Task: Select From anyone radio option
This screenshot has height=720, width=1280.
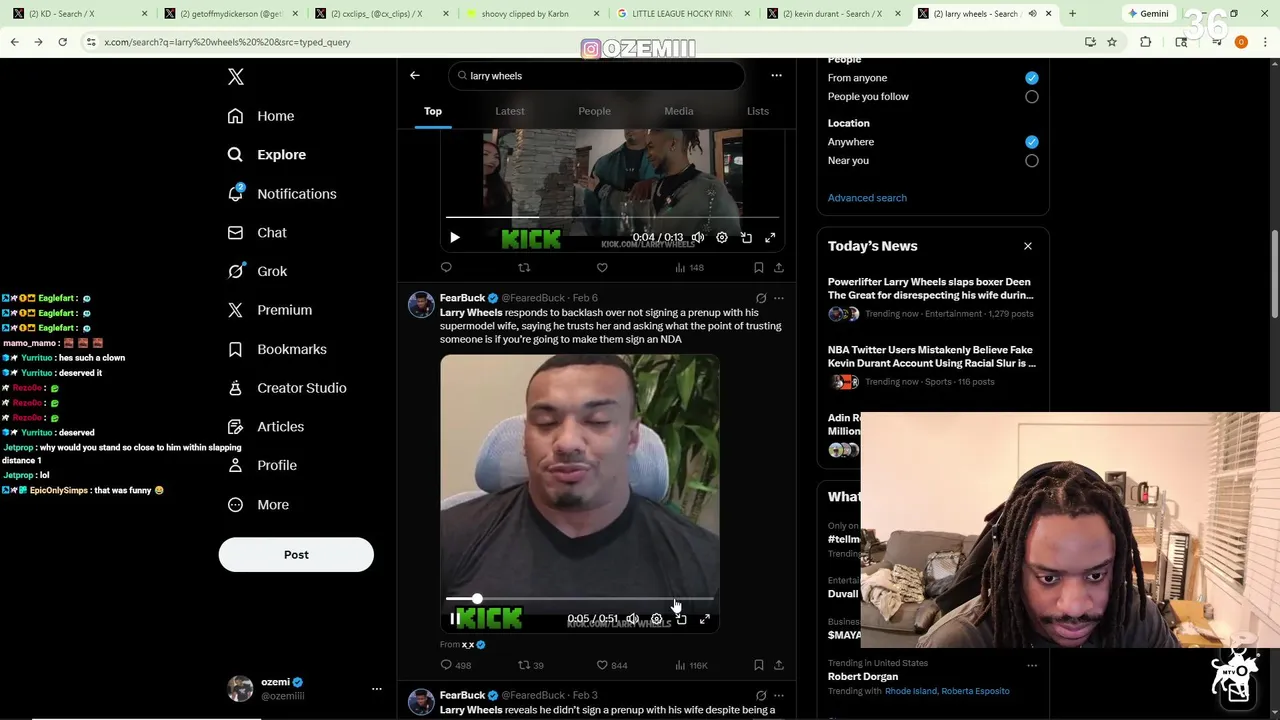Action: pyautogui.click(x=1032, y=78)
